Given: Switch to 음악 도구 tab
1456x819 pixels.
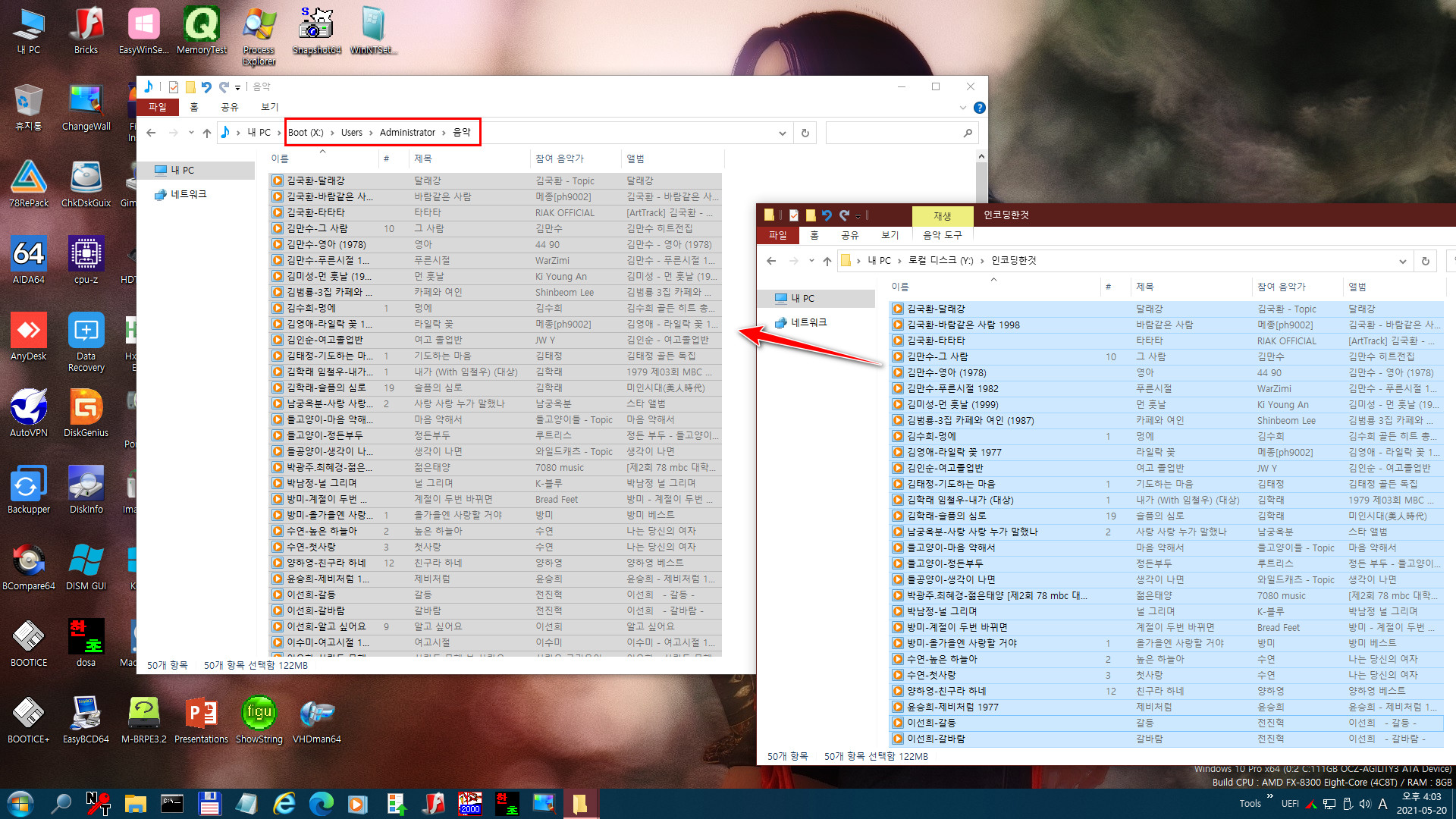Looking at the screenshot, I should [942, 235].
